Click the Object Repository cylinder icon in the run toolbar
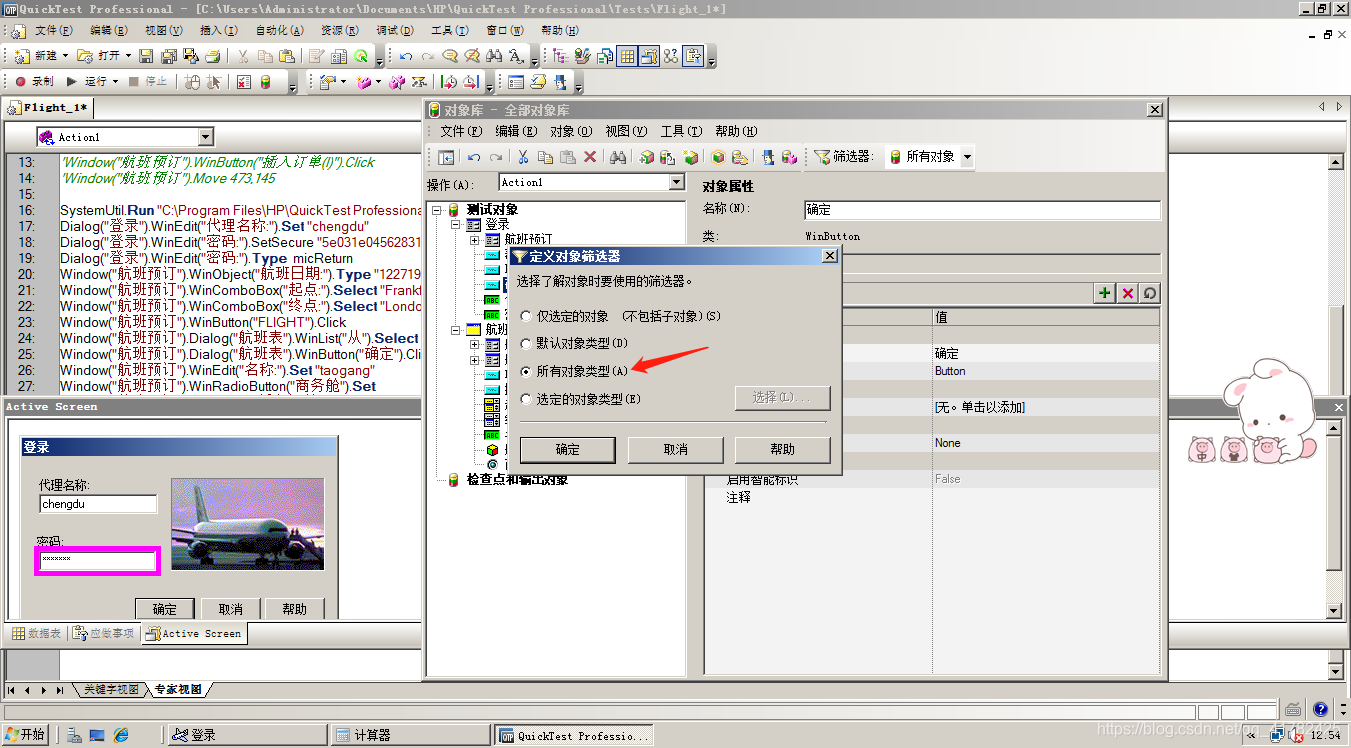The height and width of the screenshot is (748, 1351). point(266,82)
